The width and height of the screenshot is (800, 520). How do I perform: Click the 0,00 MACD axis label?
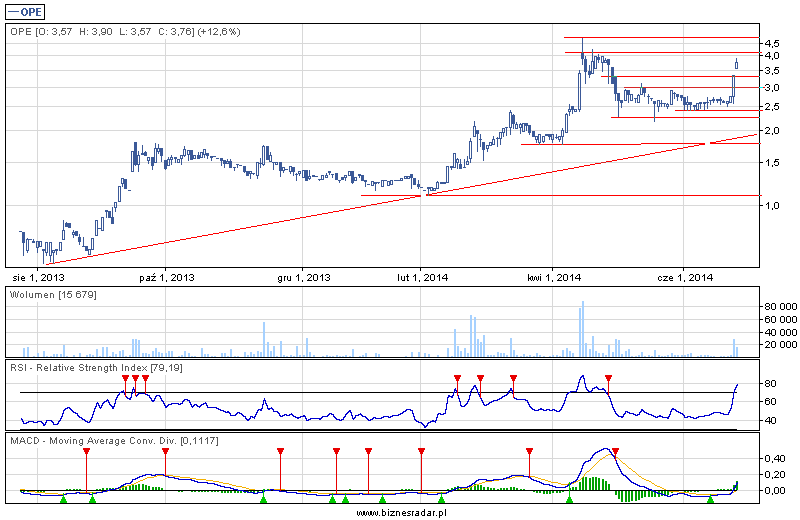tap(775, 490)
